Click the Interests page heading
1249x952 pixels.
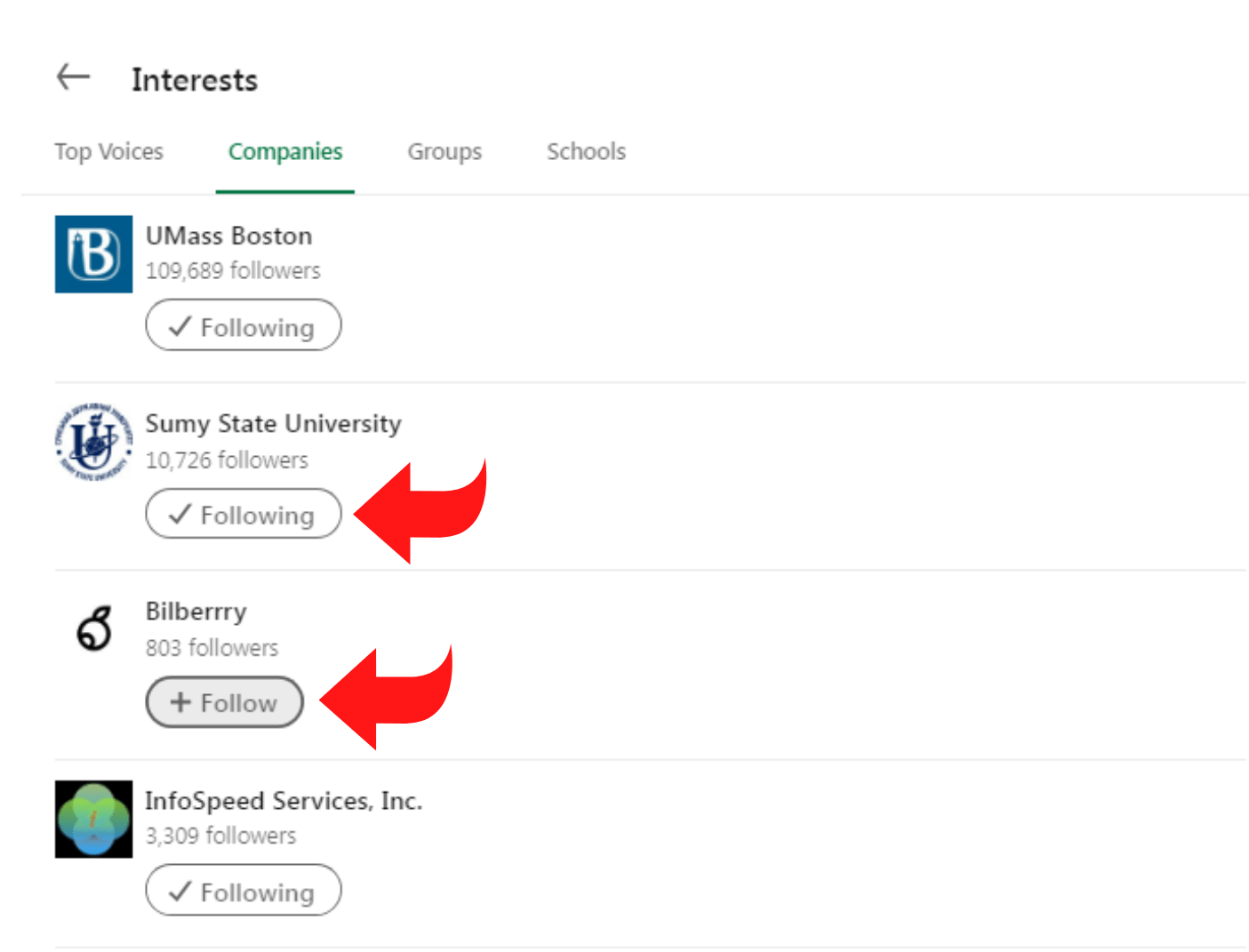195,80
